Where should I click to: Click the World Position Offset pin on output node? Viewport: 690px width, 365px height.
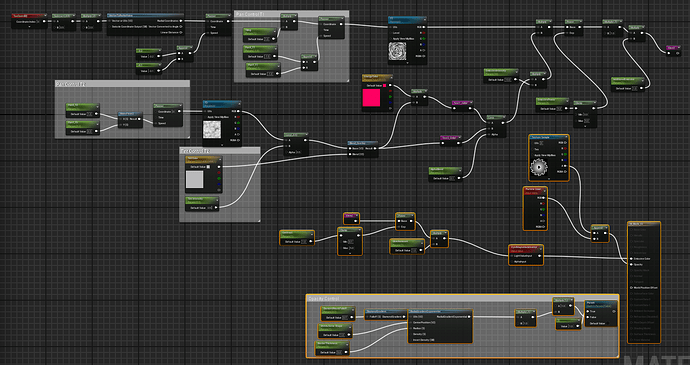coord(631,288)
